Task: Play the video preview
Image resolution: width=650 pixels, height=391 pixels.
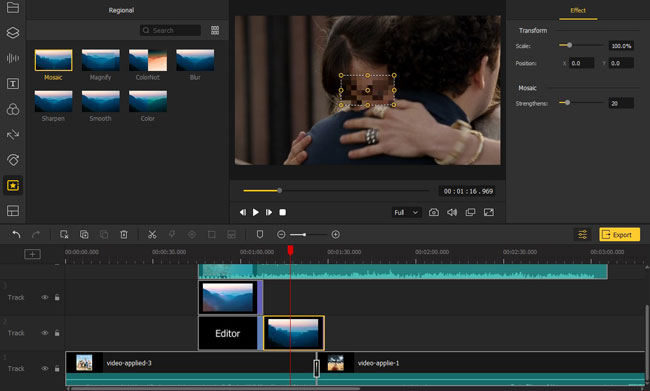Action: [256, 212]
